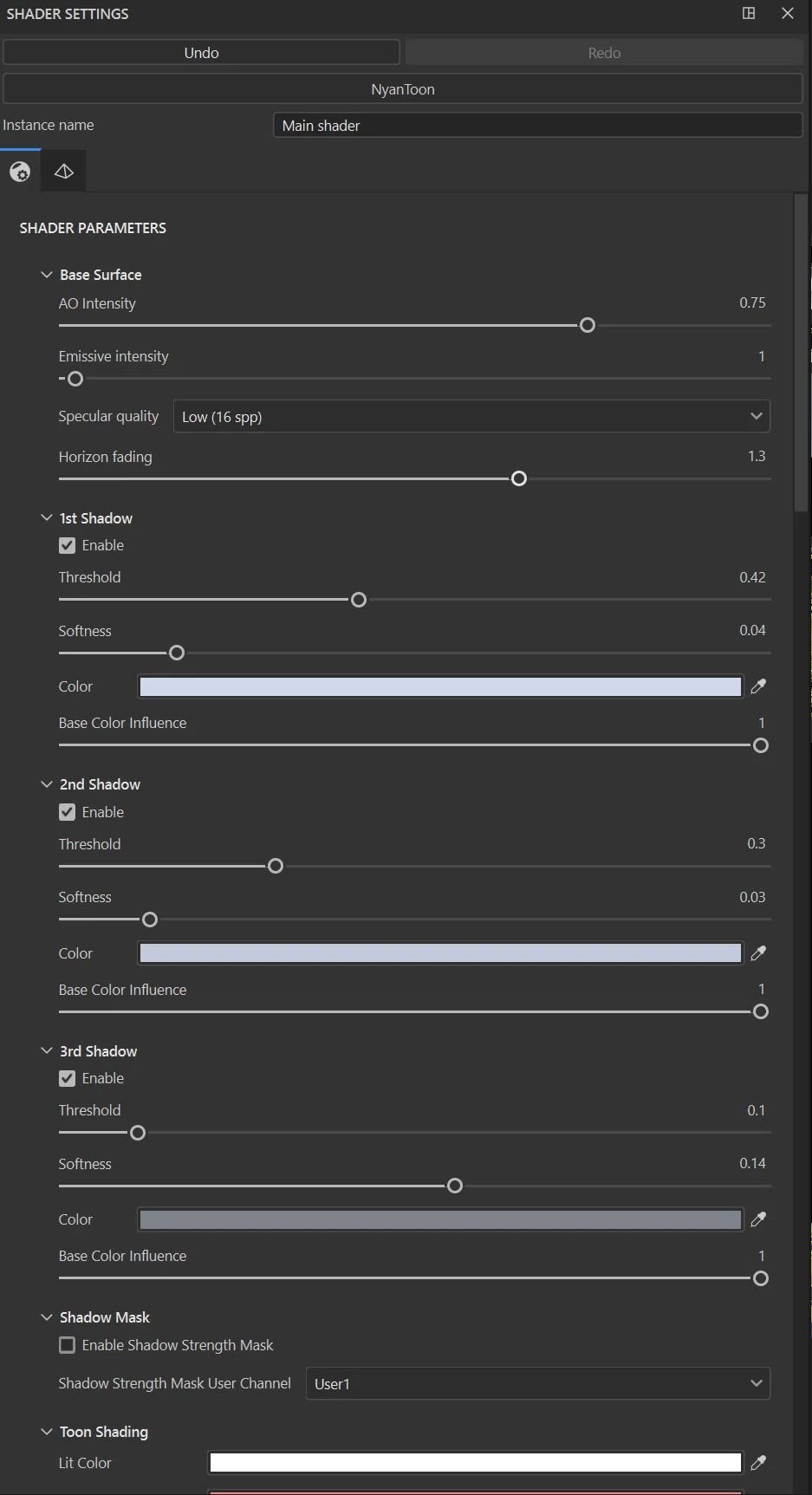This screenshot has height=1495, width=812.
Task: Pick 2nd Shadow color with eyedropper
Action: point(758,953)
